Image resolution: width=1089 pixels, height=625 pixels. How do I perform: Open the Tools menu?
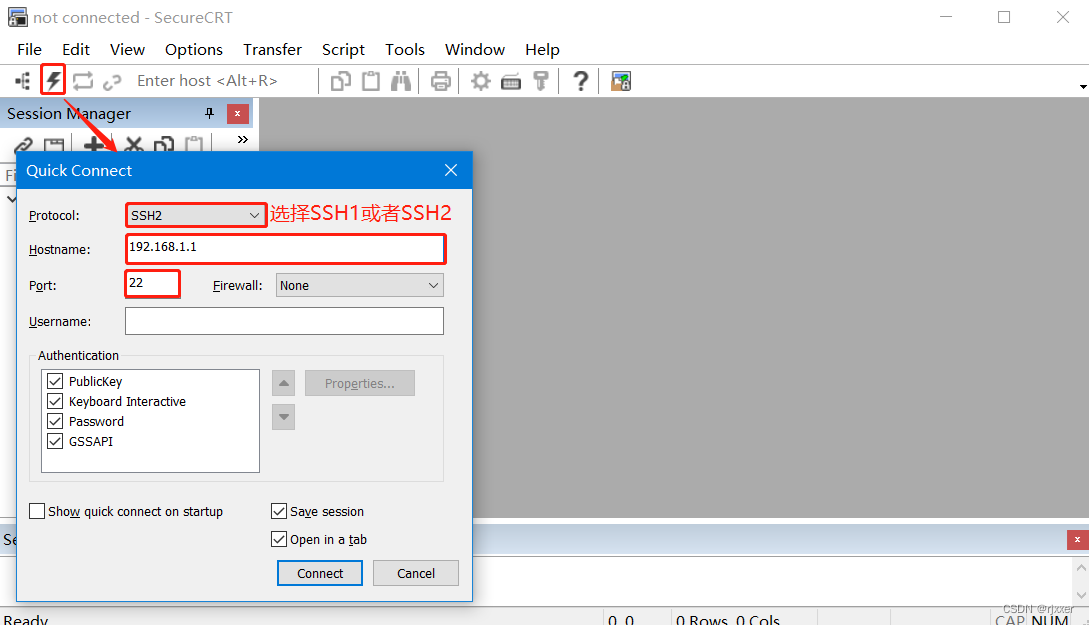pyautogui.click(x=405, y=49)
